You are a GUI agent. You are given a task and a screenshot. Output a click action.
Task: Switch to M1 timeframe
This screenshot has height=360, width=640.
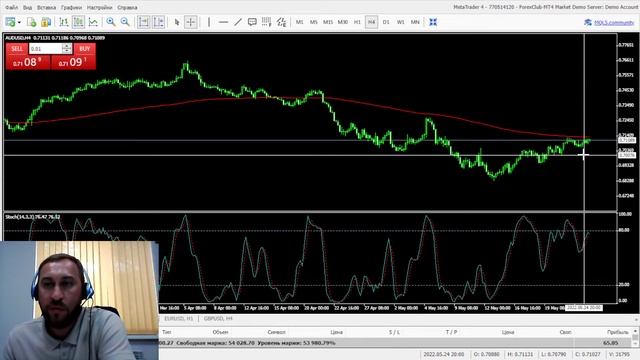300,22
